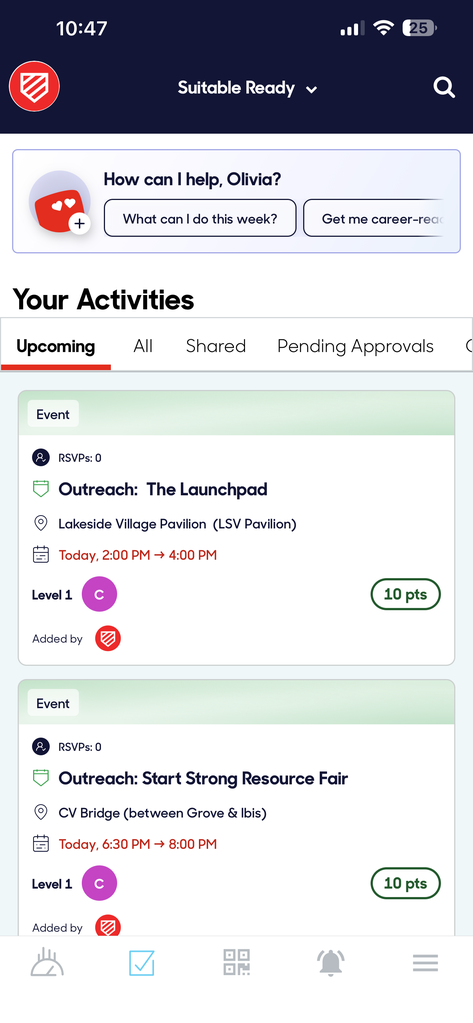Open the hamburger menu icon
This screenshot has height=1023, width=473.
pyautogui.click(x=425, y=963)
